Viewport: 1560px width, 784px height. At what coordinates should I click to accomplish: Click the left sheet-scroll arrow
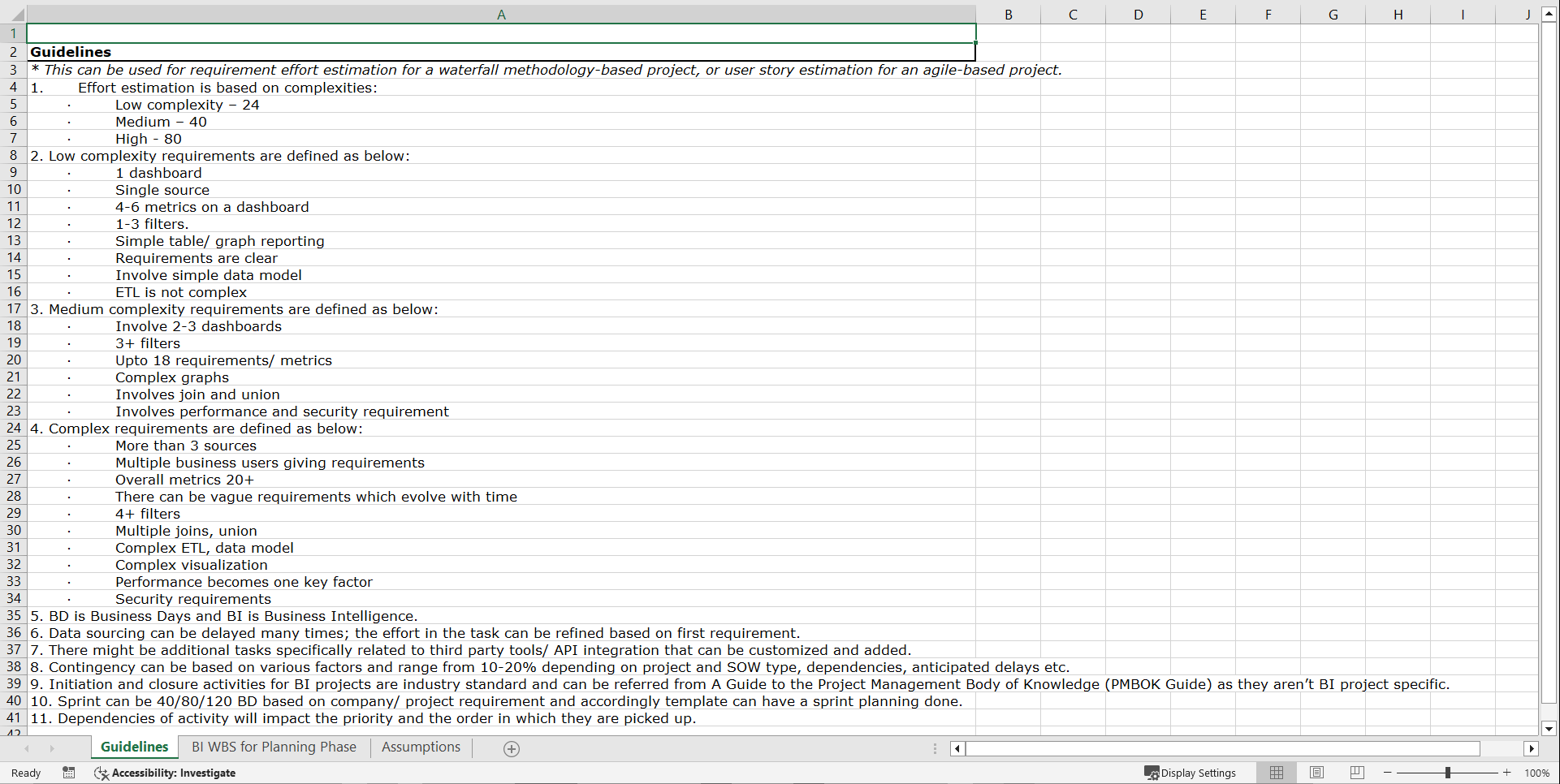coord(27,747)
